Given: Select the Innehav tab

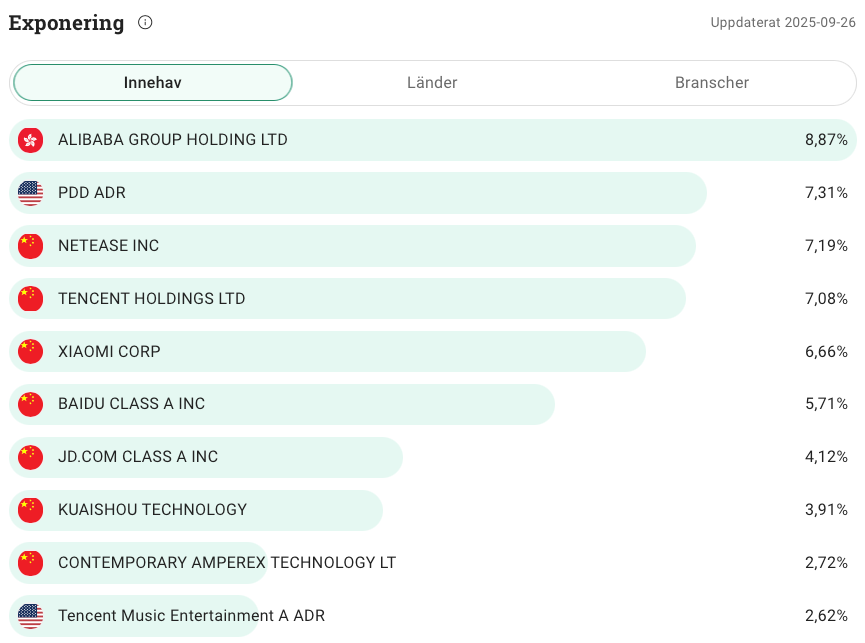Looking at the screenshot, I should [153, 83].
